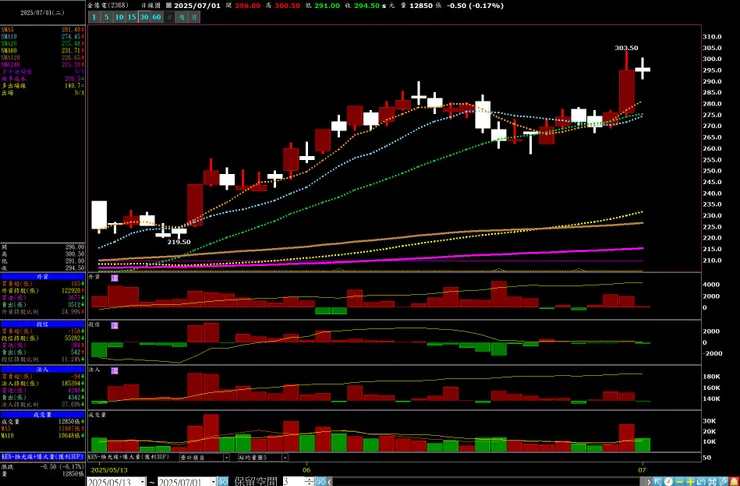Select the weekly (週) chart period

[181, 17]
